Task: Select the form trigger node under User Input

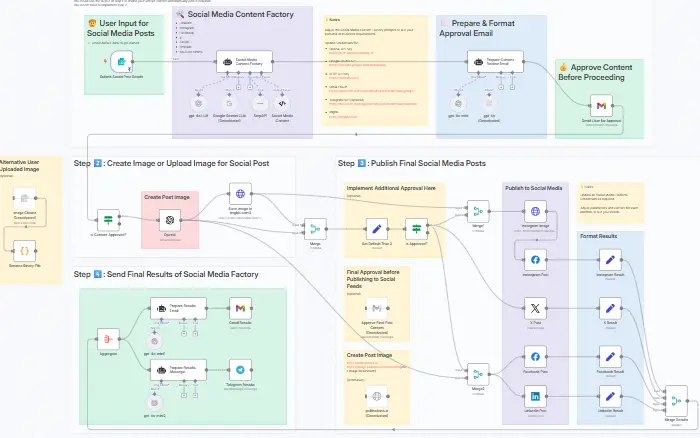Action: point(121,62)
